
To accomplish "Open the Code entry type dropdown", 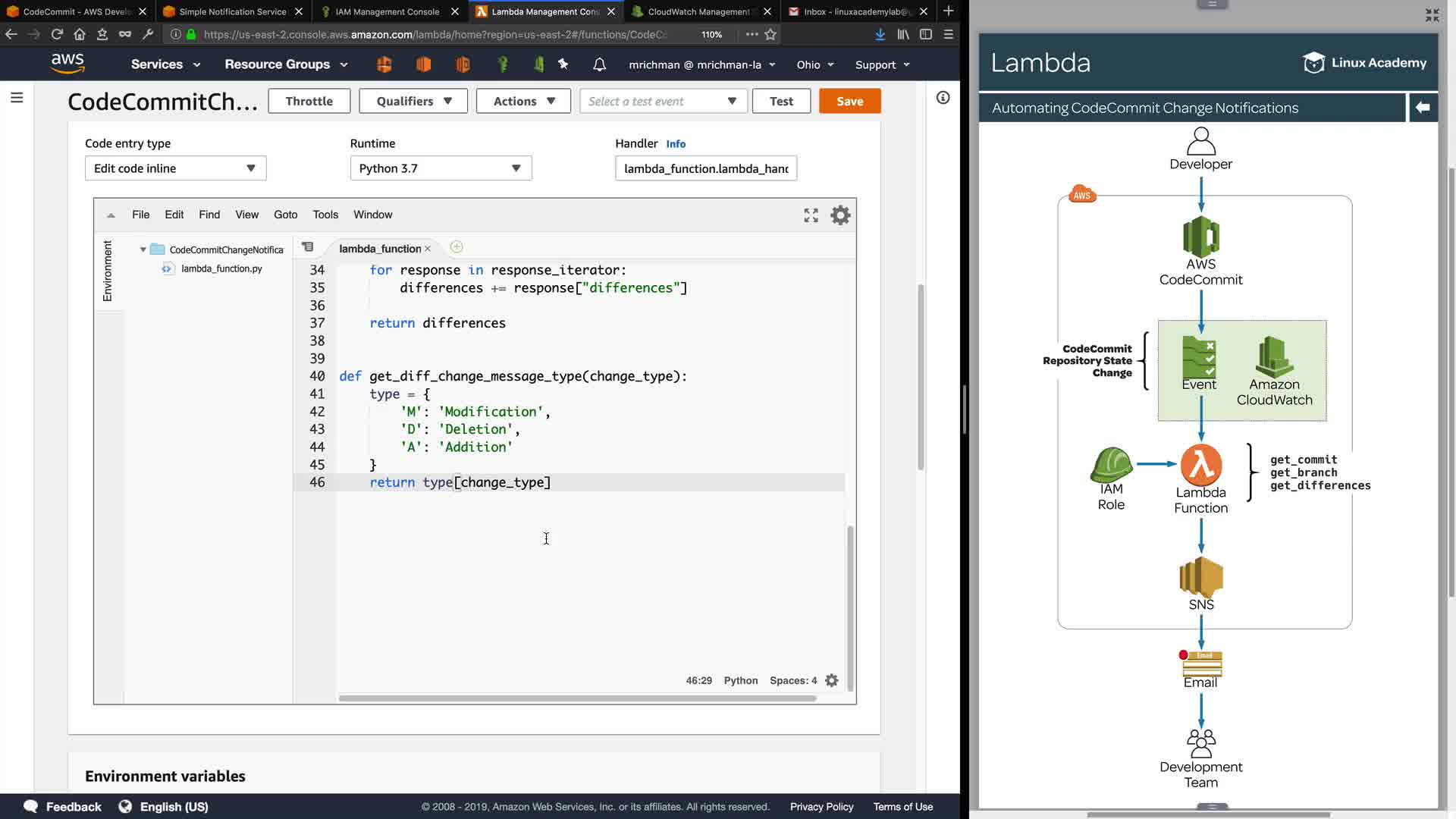I will tap(175, 168).
